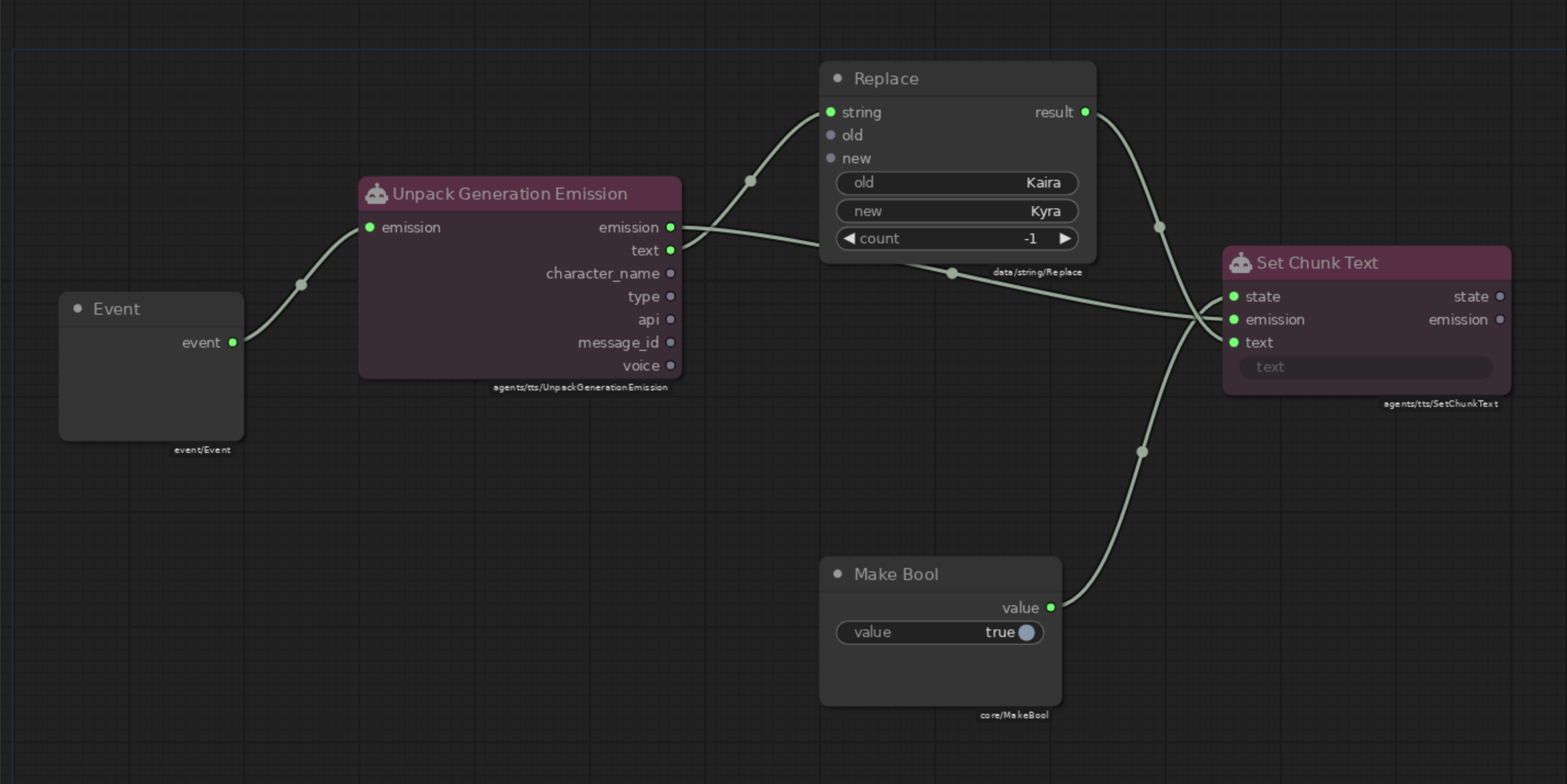
Task: Click the data/string/Replace type label
Action: [1037, 272]
